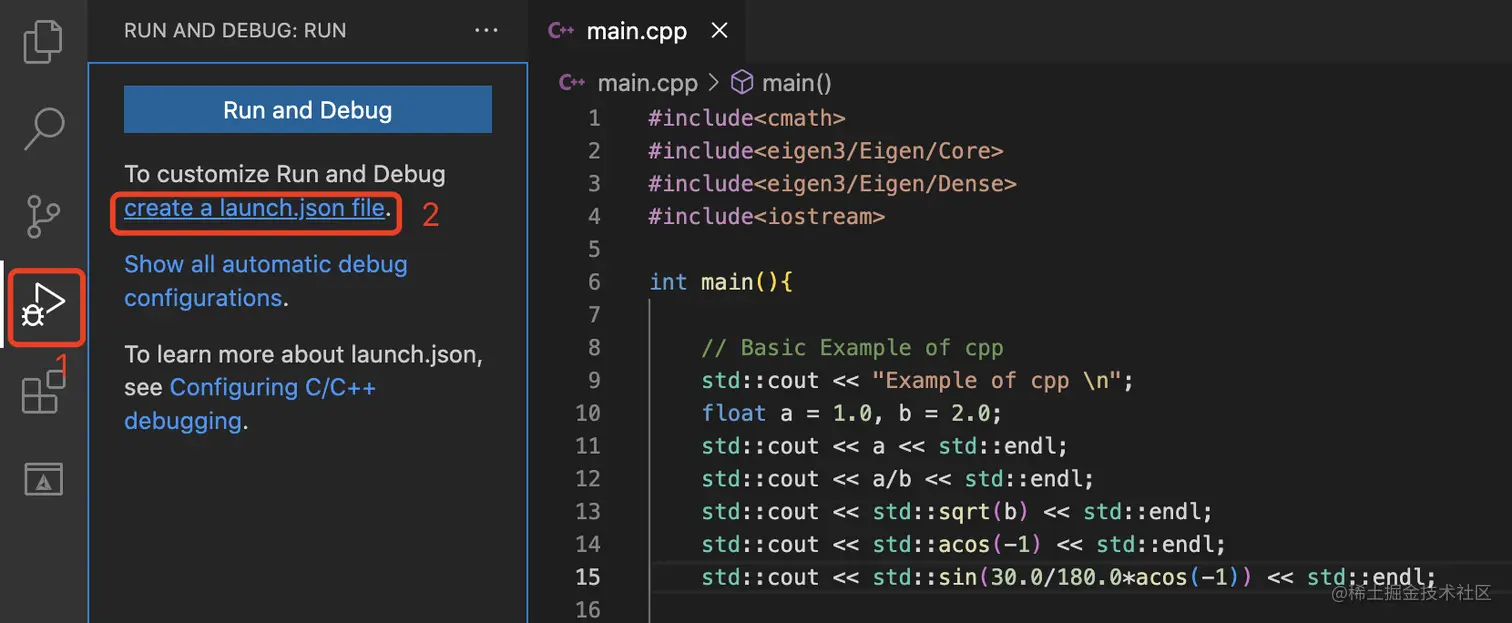Open the Explorer files view

point(43,43)
